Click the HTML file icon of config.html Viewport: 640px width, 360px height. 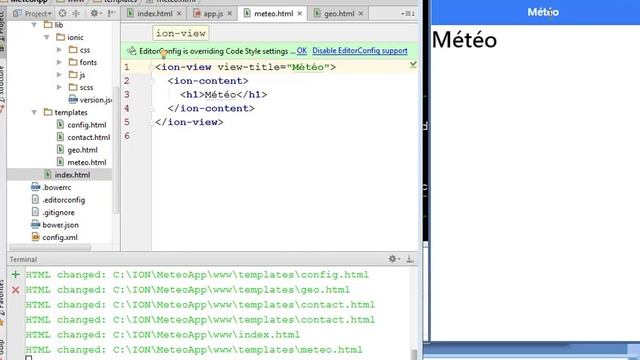tap(60, 124)
